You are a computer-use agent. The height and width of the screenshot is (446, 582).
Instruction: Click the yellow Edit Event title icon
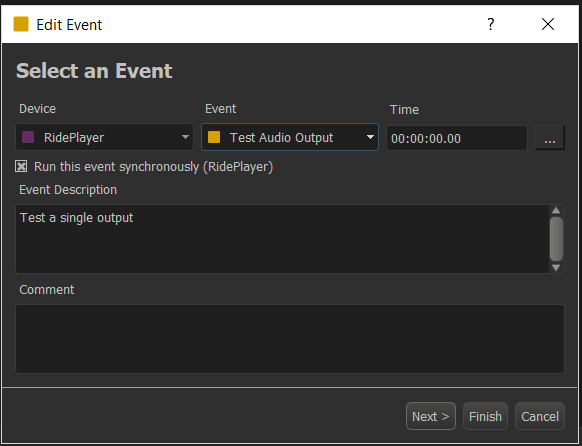(21, 24)
